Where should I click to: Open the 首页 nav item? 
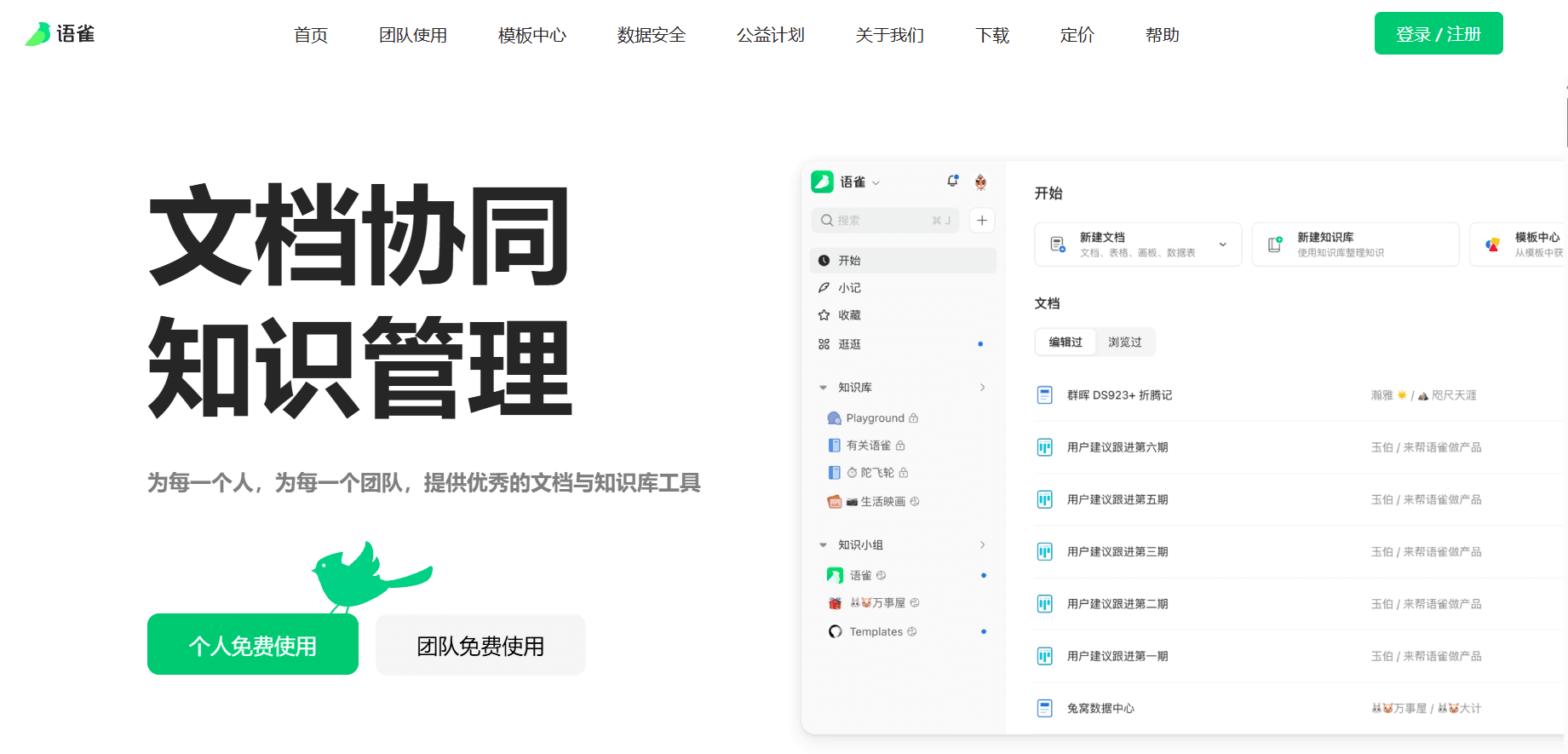click(x=311, y=35)
